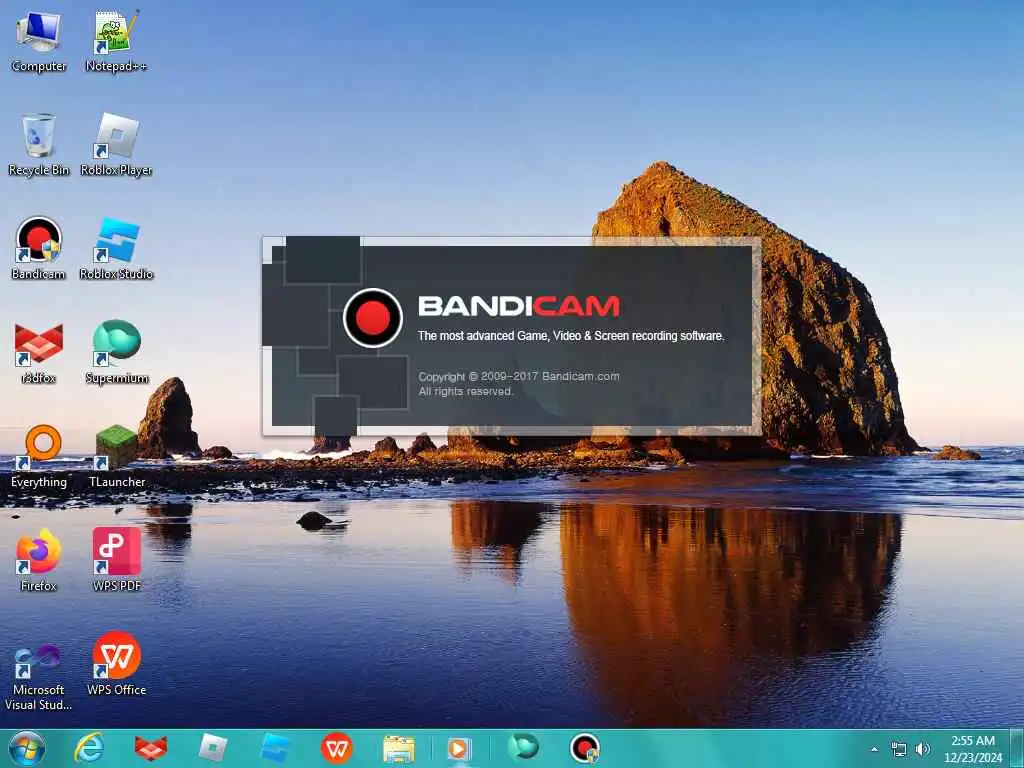The image size is (1024, 768).
Task: Open the network status tray icon
Action: pos(899,749)
